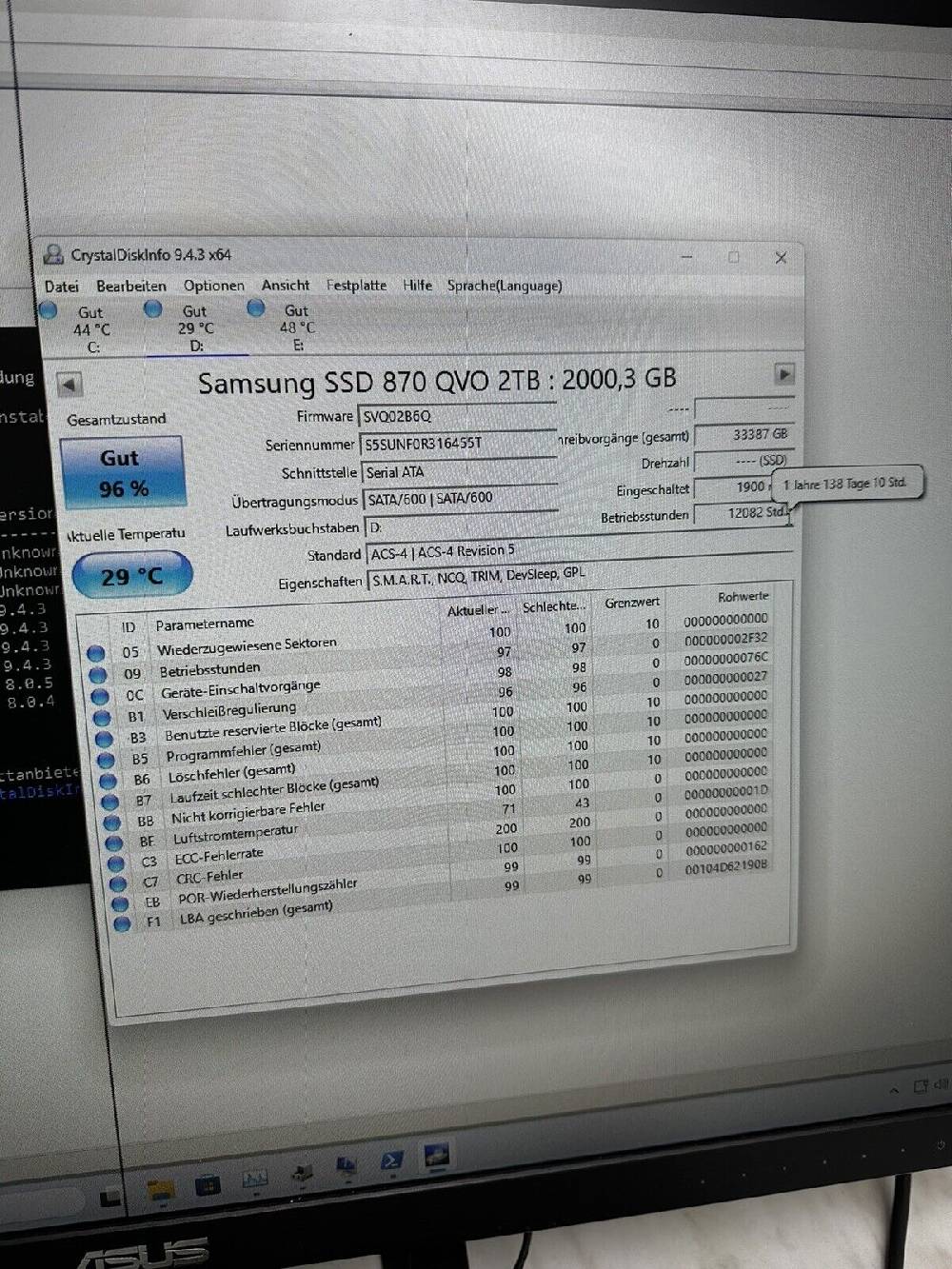This screenshot has height=1269, width=952.
Task: Click the Grenzwert column header
Action: click(x=632, y=603)
